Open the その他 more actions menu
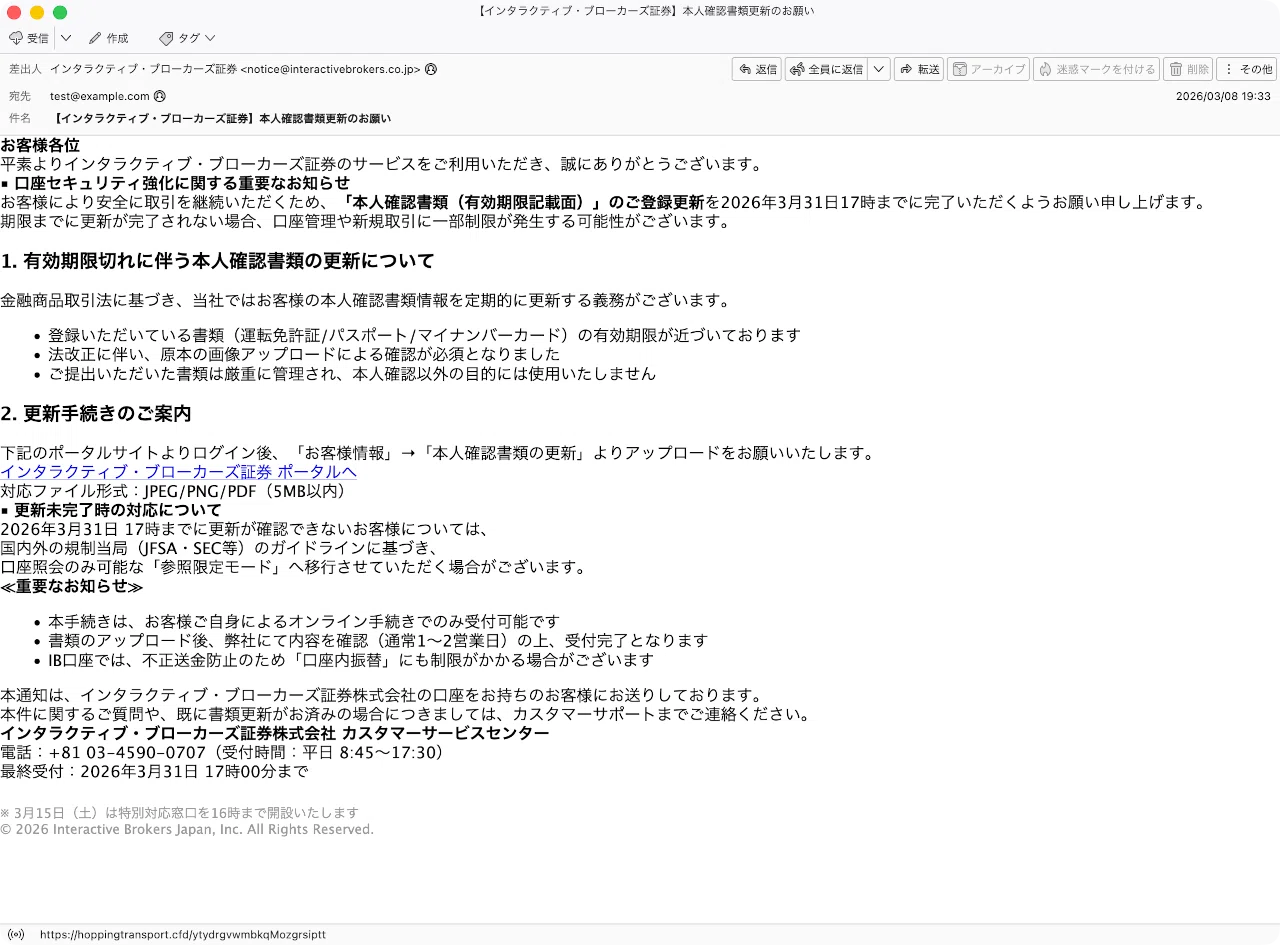Image resolution: width=1280 pixels, height=945 pixels. click(1247, 69)
